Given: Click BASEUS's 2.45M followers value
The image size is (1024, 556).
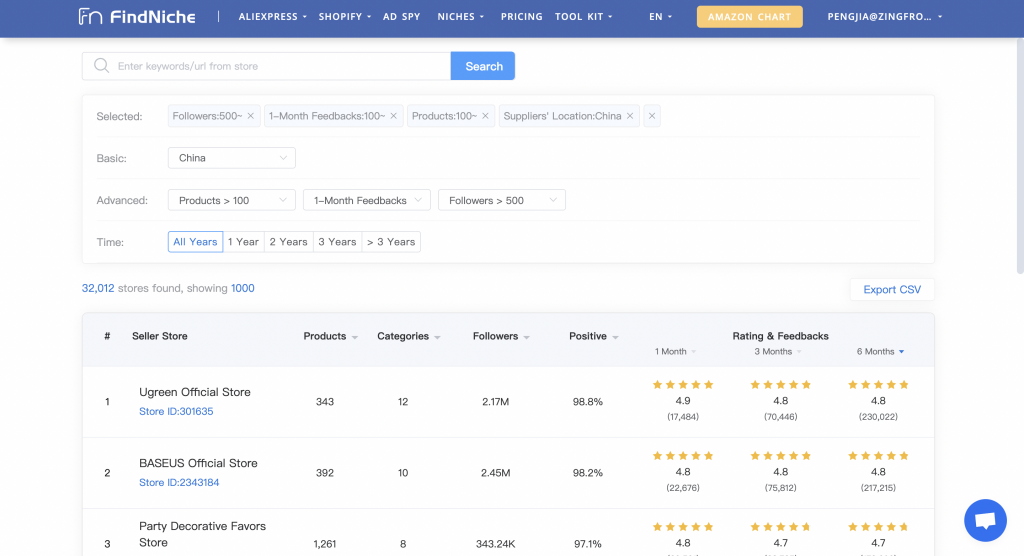Looking at the screenshot, I should pyautogui.click(x=496, y=473).
